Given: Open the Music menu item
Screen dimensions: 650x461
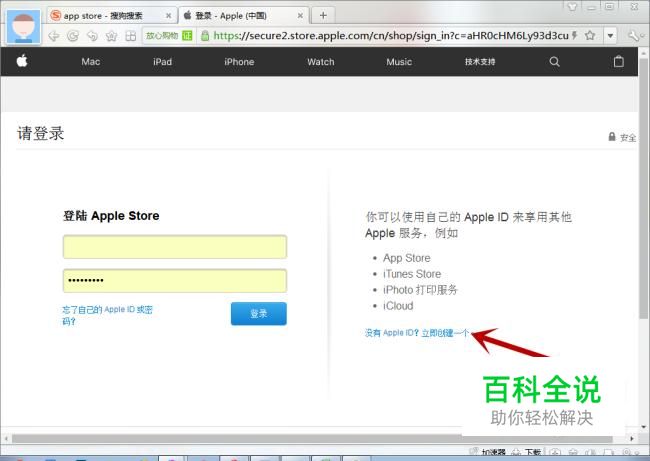Looking at the screenshot, I should click(x=399, y=62).
